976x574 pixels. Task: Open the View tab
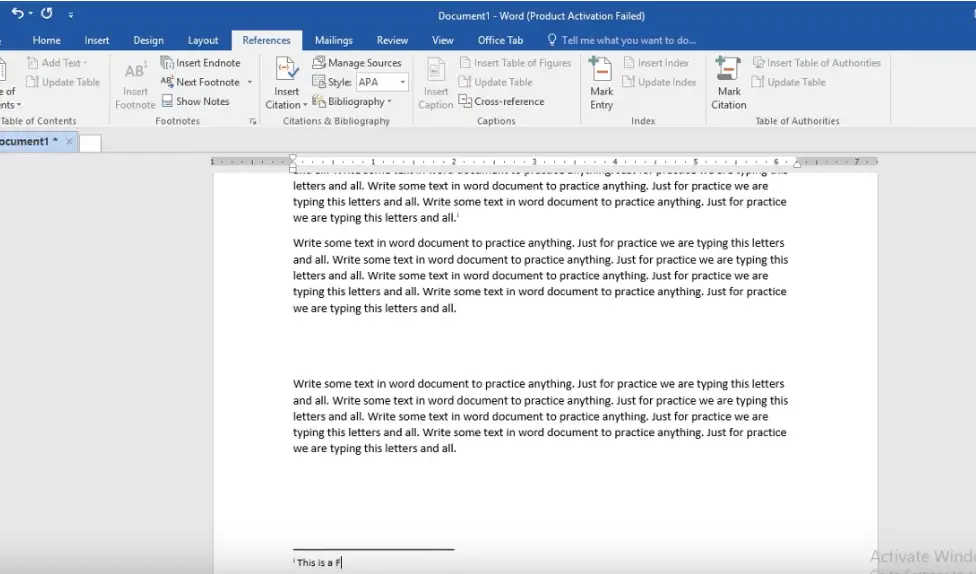pyautogui.click(x=443, y=40)
